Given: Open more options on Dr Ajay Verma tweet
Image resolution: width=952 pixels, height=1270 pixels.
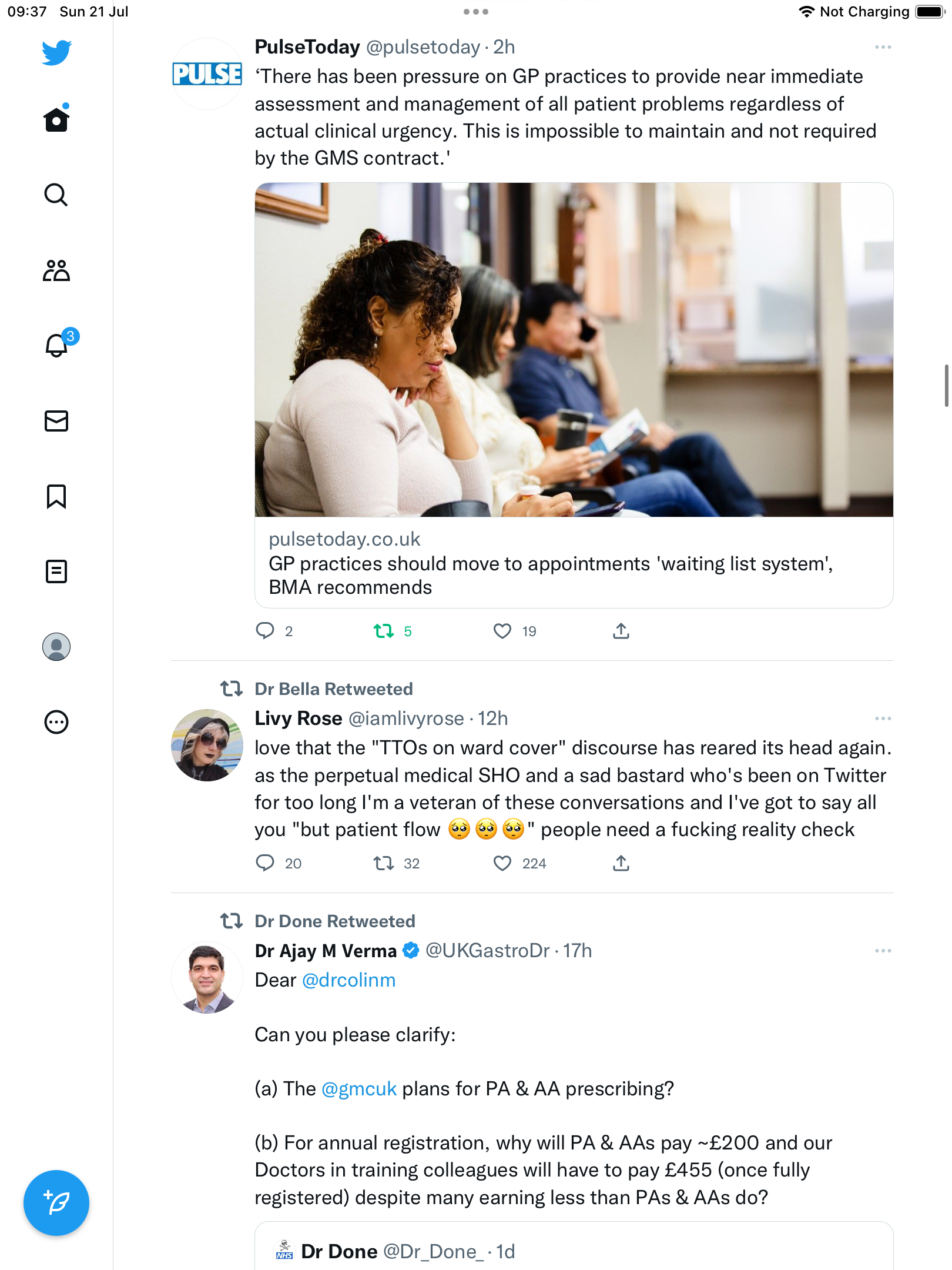Looking at the screenshot, I should pos(883,951).
